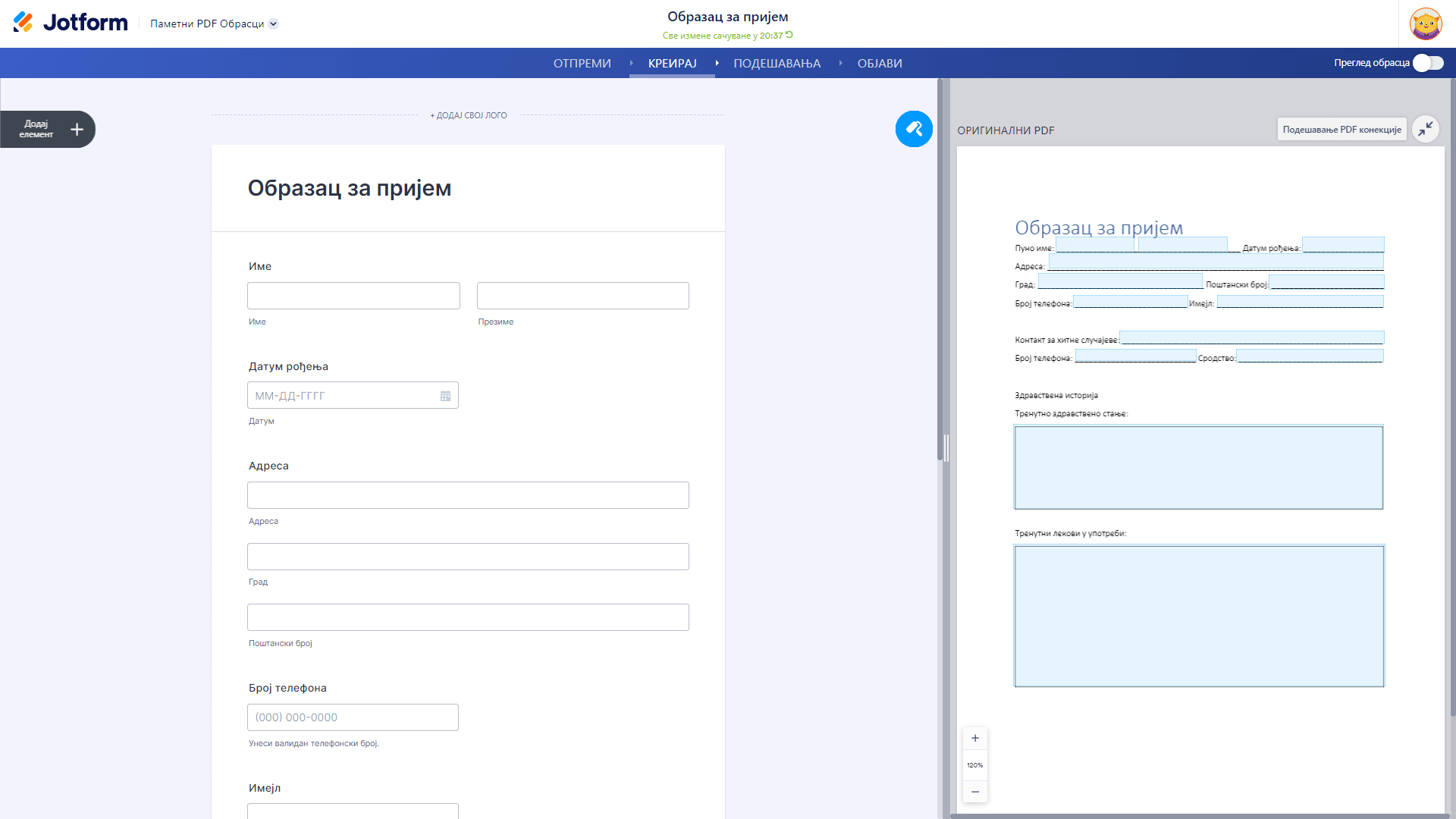Click the ДОДАЈ СВОЈ ЛОГО link
Screen dimensions: 1456x819
coord(469,115)
